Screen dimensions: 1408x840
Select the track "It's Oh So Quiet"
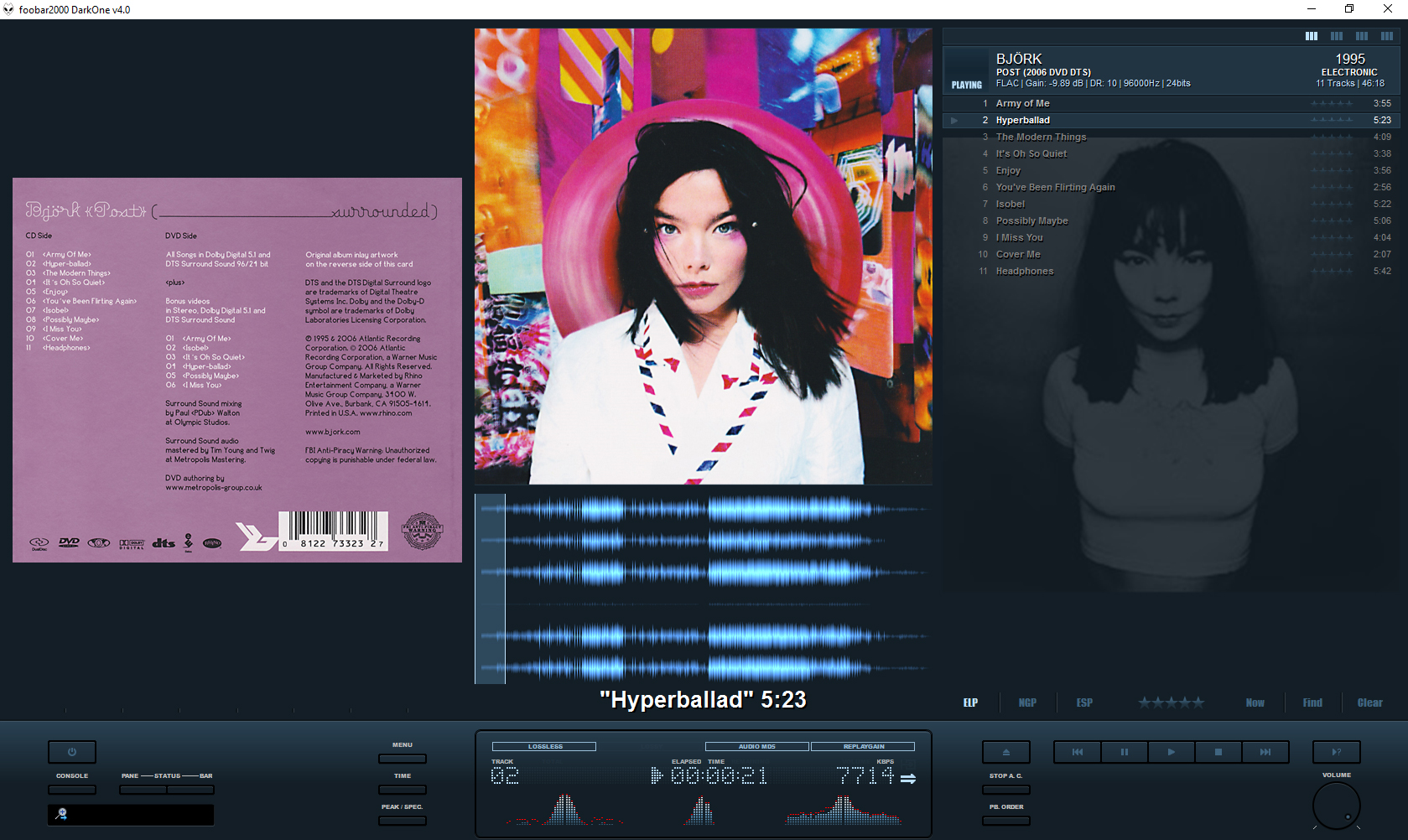pos(1171,153)
